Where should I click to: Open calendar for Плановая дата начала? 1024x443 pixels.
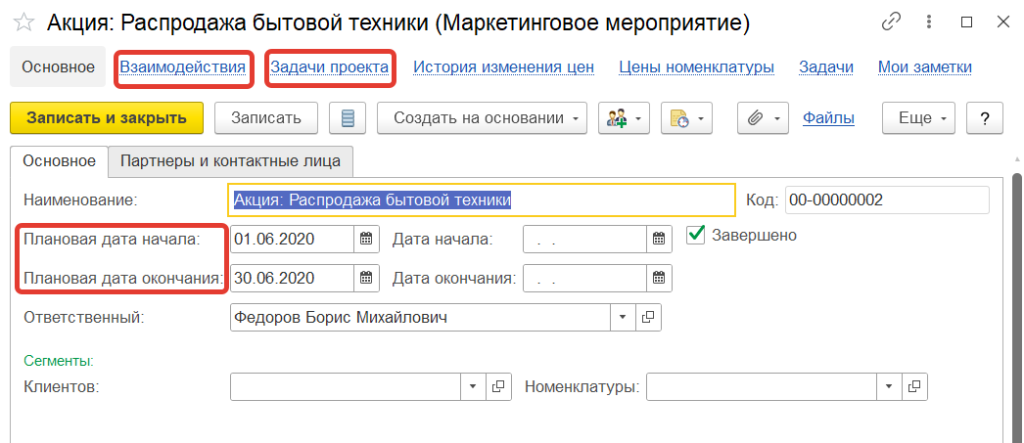[x=367, y=239]
